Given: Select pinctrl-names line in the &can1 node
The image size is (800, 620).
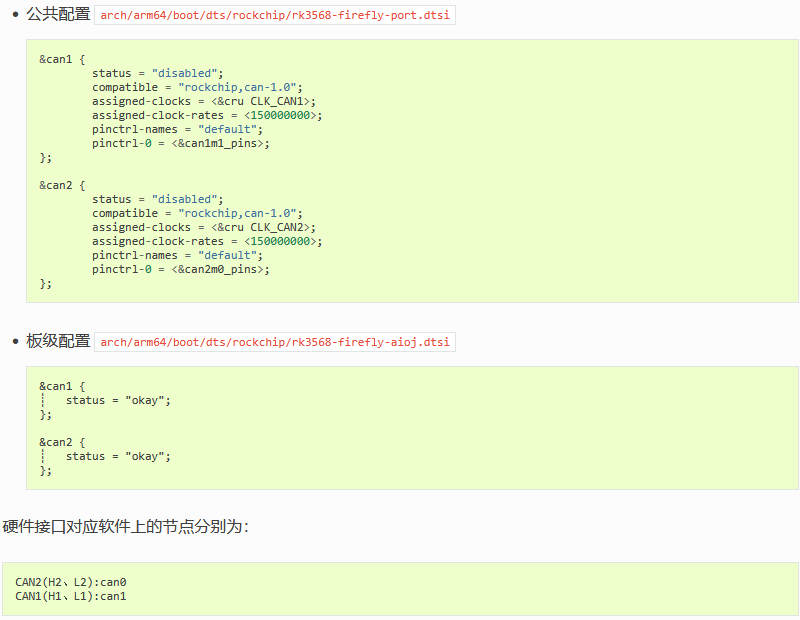Looking at the screenshot, I should 177,129.
